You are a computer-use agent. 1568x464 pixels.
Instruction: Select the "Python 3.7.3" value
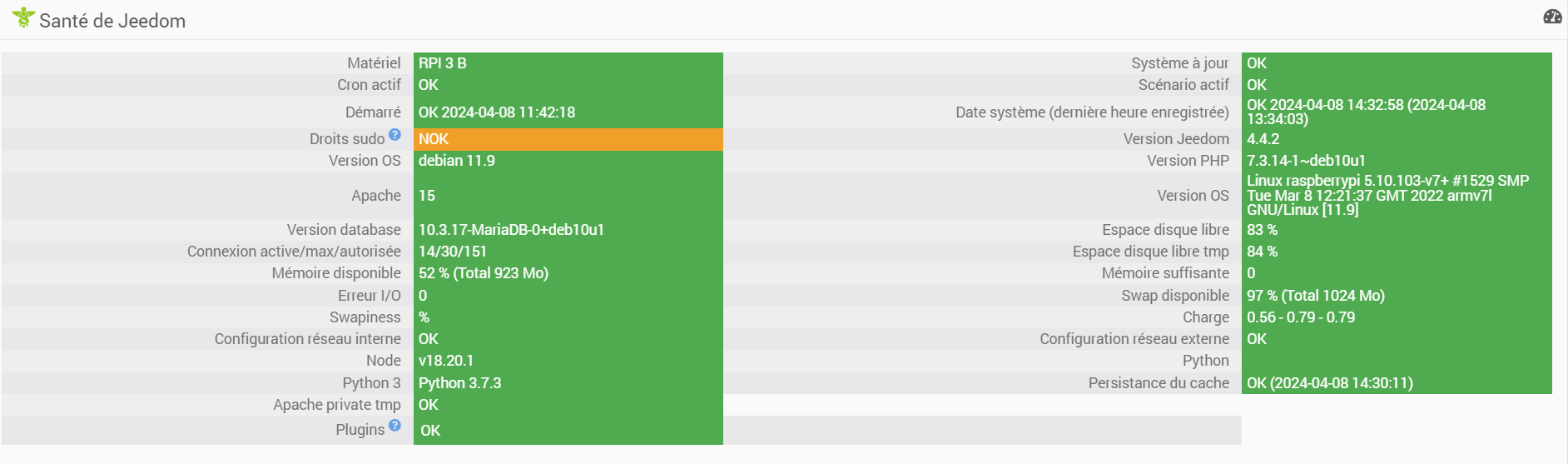459,383
